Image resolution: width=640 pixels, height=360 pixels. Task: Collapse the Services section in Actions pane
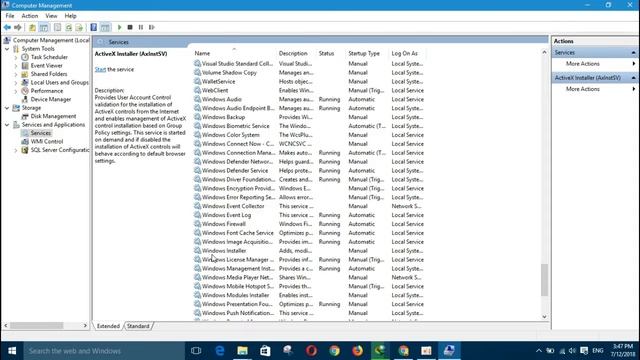(633, 53)
